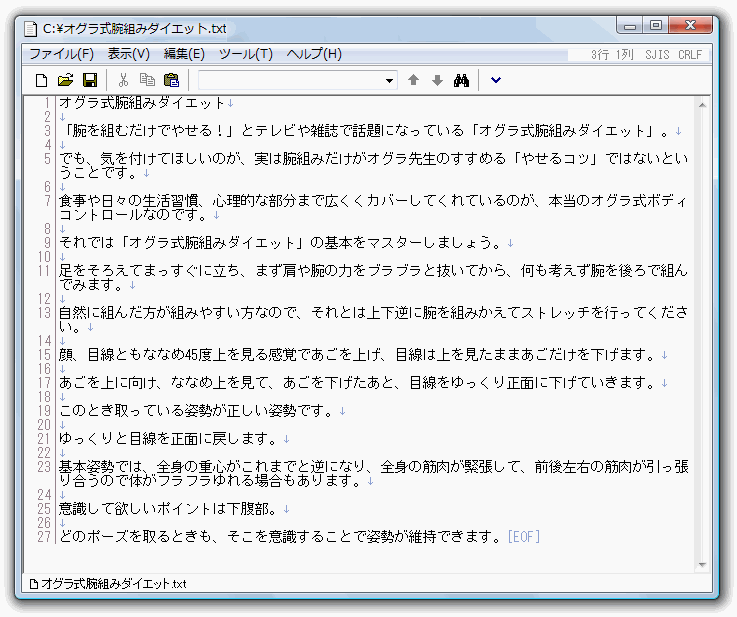
Task: Select the オグラ式腕組みダイエット.txt document tab
Action: pyautogui.click(x=108, y=584)
